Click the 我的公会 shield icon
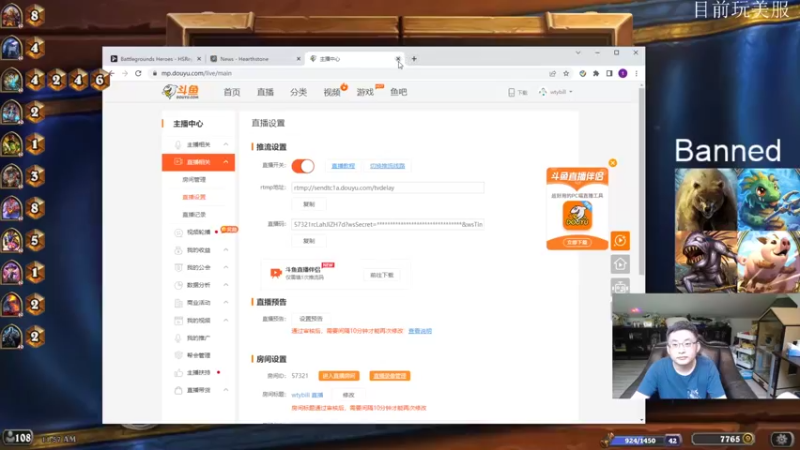This screenshot has width=800, height=450. 178,267
